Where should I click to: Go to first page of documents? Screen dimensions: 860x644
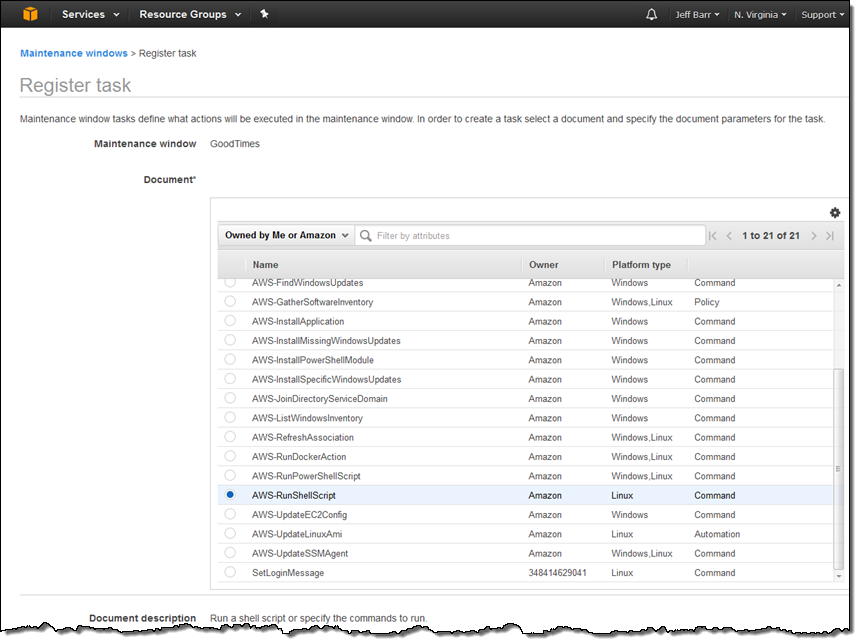(x=712, y=236)
